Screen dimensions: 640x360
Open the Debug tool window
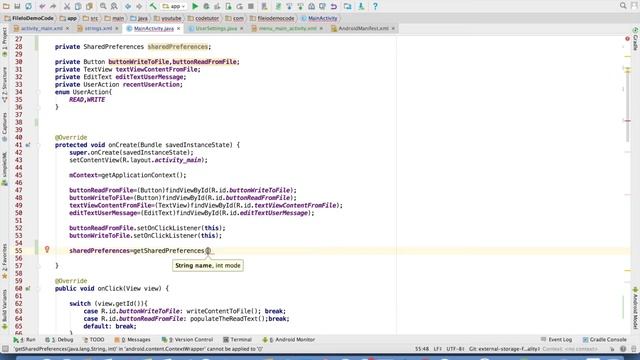[59, 340]
